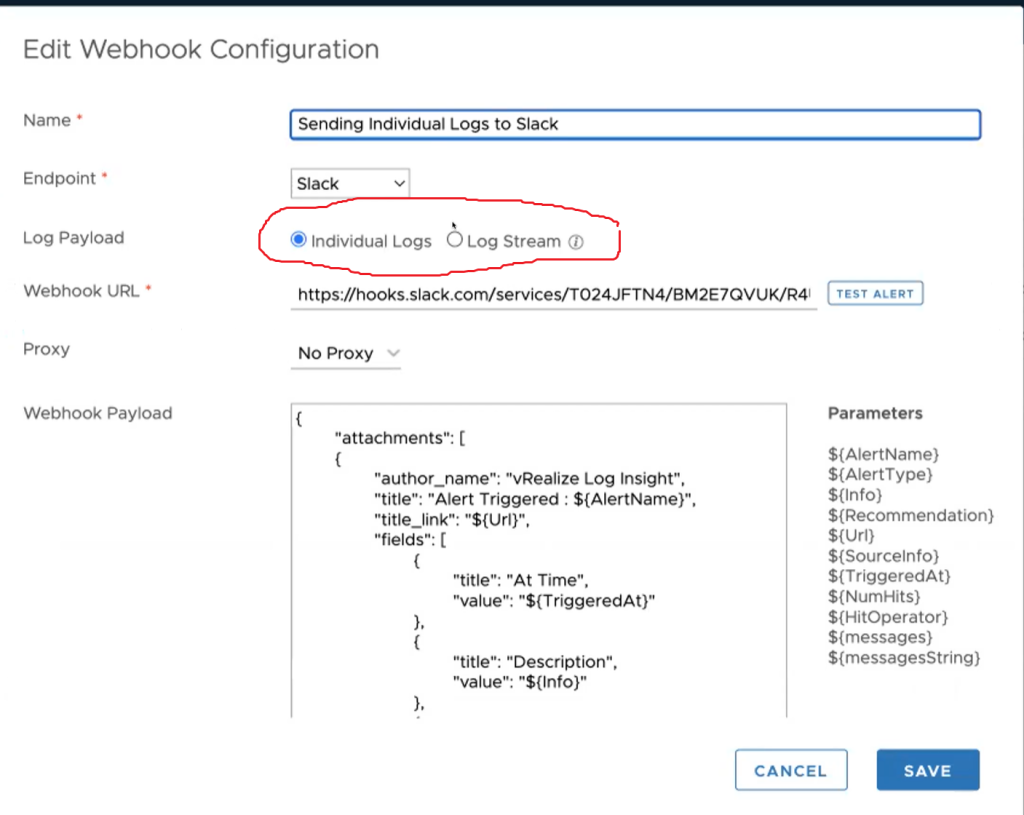This screenshot has width=1024, height=815.
Task: Select the Log Stream radio option
Action: [455, 240]
